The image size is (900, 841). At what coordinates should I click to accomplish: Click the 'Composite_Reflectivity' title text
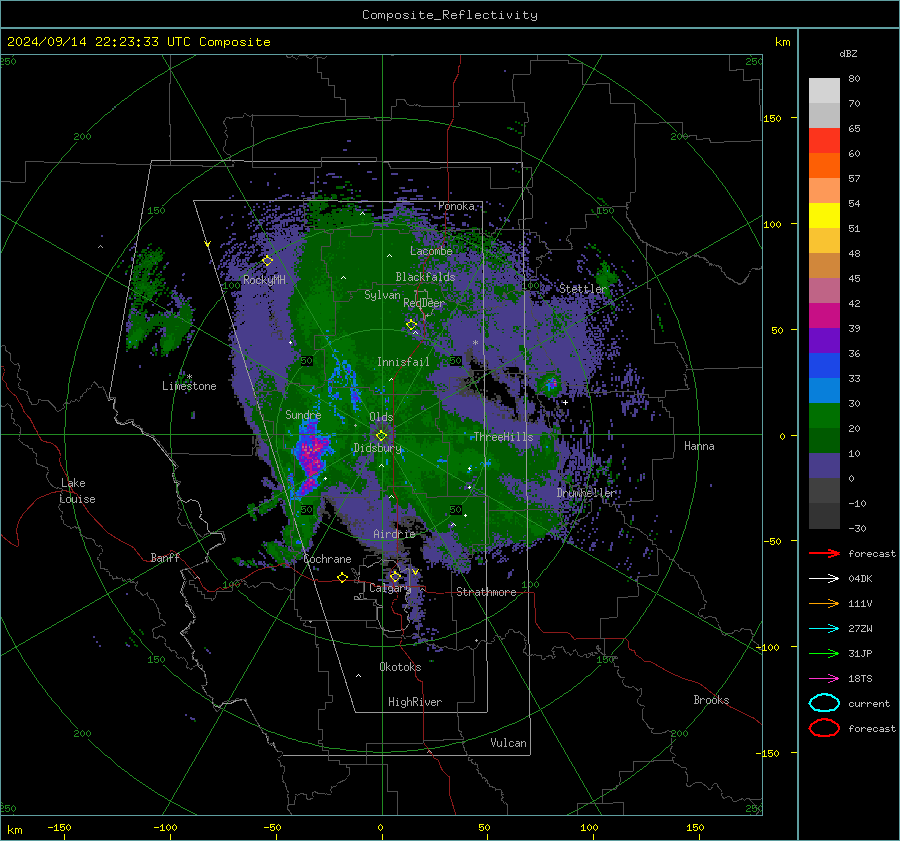pos(450,15)
